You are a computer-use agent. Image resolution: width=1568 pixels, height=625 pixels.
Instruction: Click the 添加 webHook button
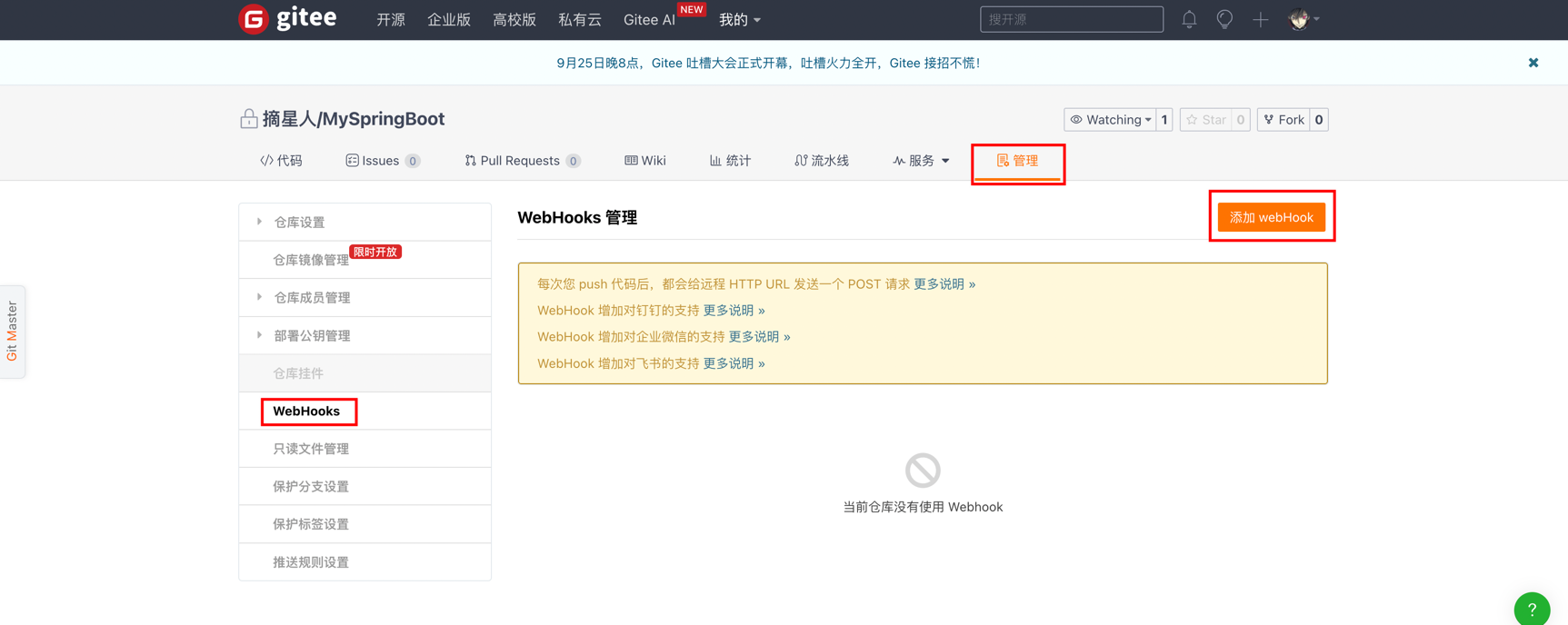(1271, 217)
